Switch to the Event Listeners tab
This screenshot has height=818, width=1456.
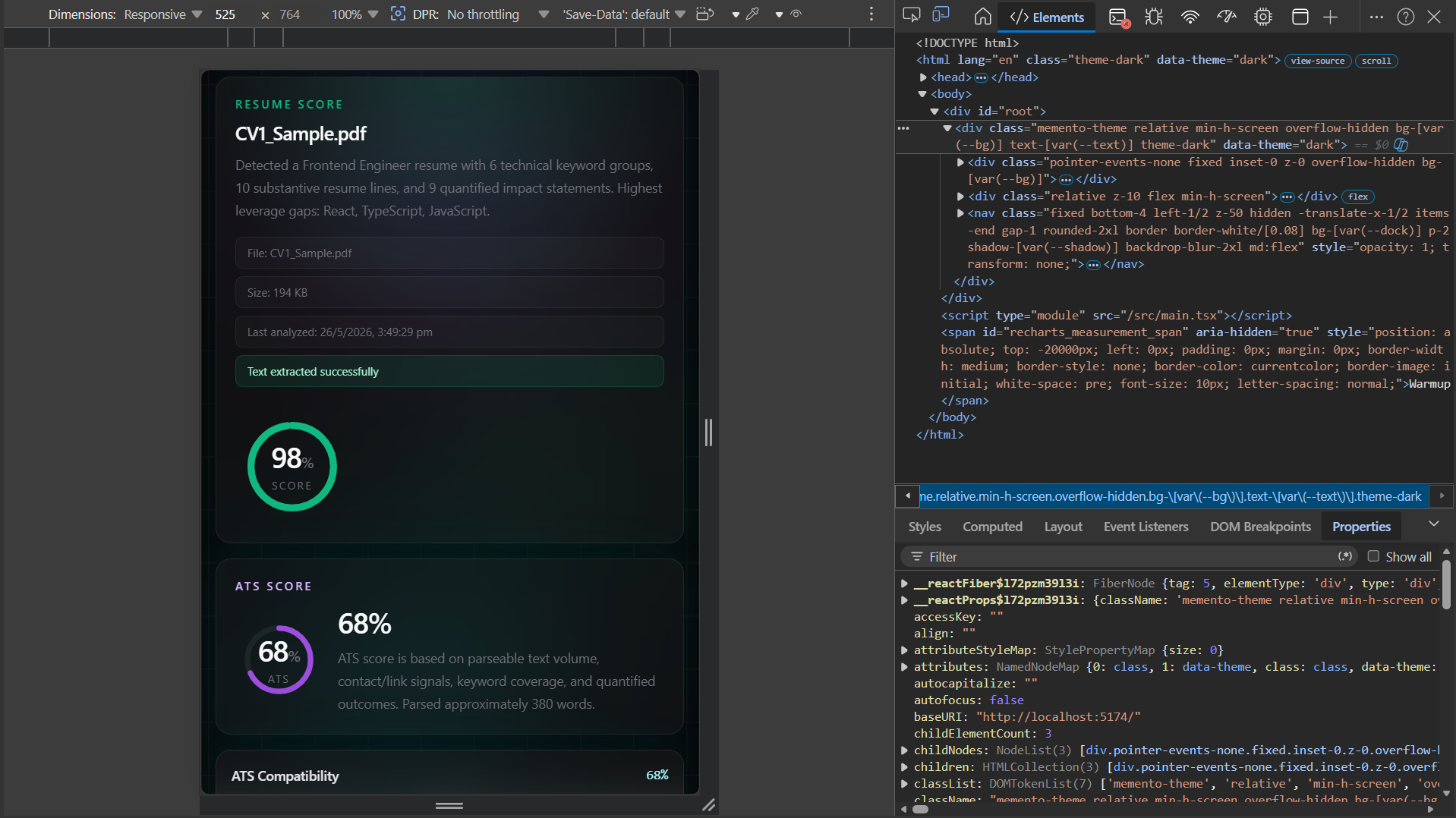point(1146,527)
